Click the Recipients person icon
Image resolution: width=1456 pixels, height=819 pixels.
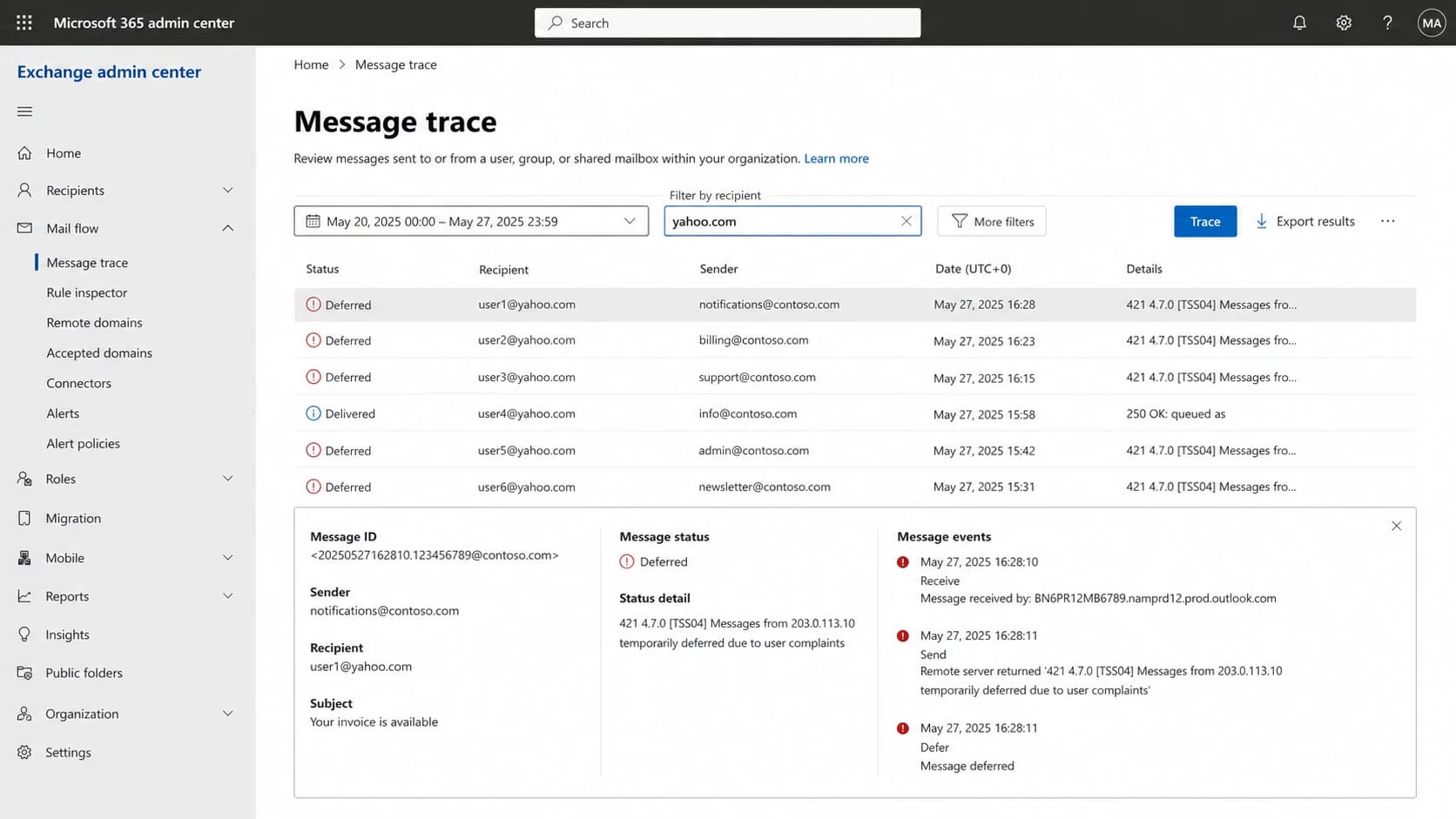point(24,190)
